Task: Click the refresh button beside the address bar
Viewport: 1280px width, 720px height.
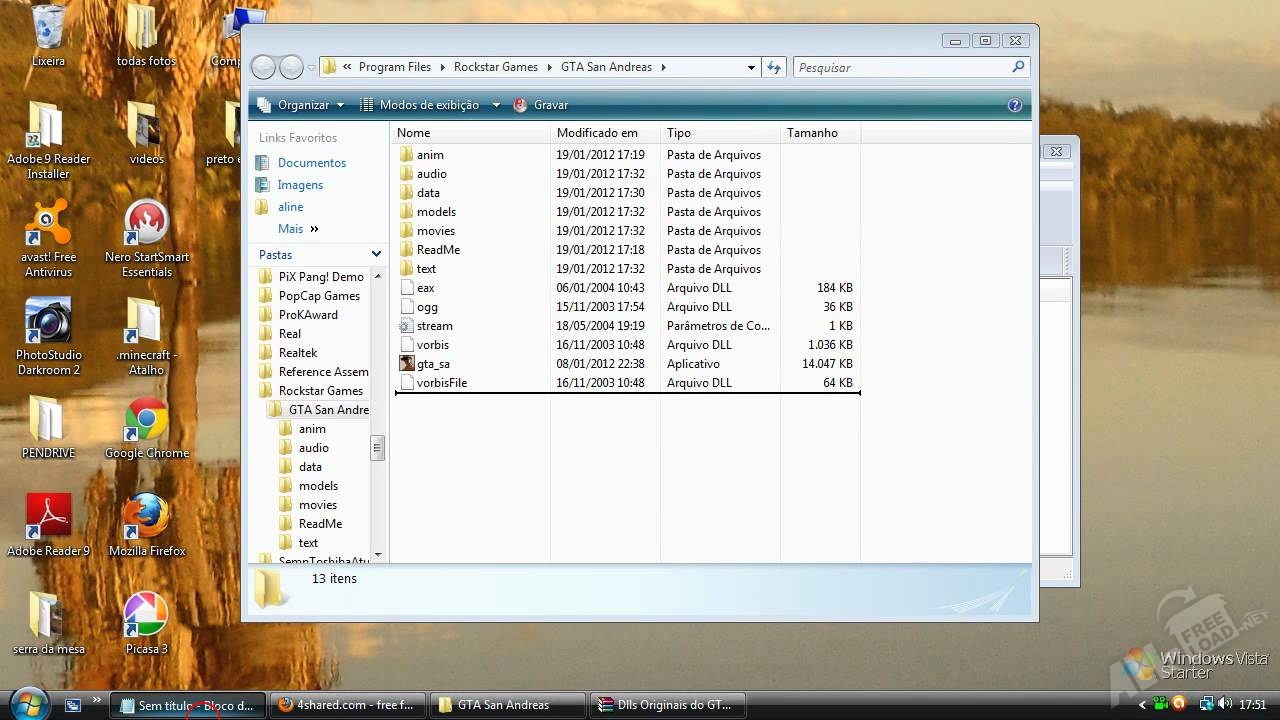Action: pyautogui.click(x=774, y=67)
